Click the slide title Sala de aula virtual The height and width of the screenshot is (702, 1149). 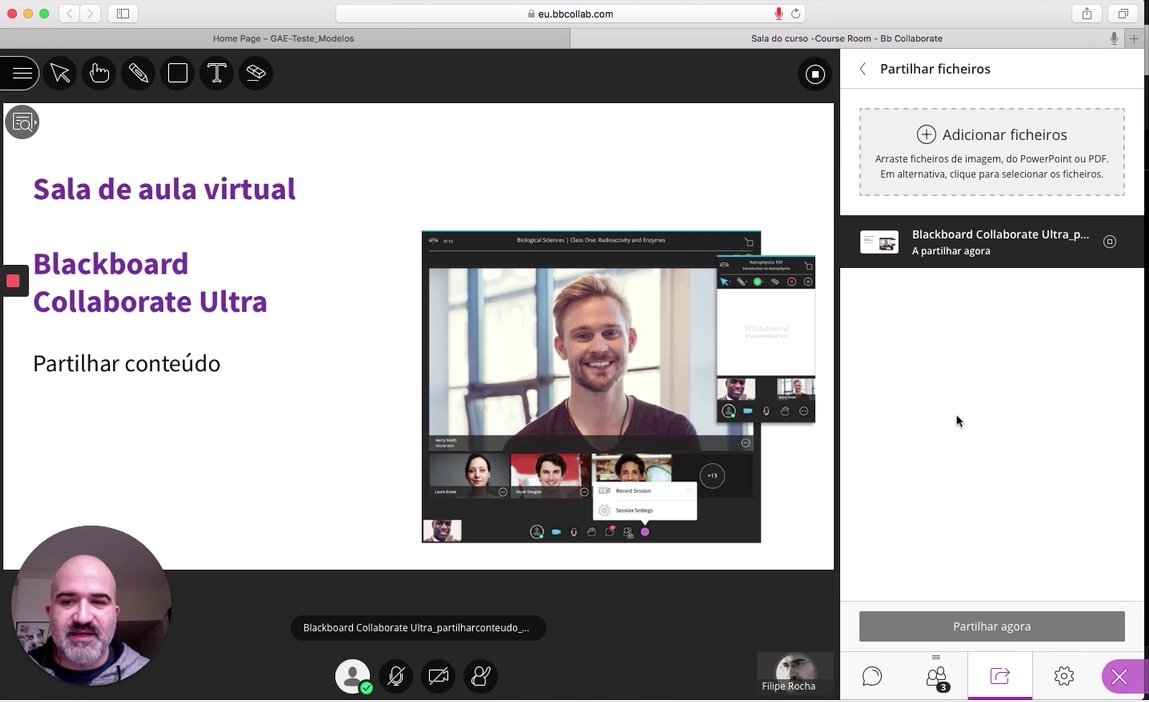[165, 189]
